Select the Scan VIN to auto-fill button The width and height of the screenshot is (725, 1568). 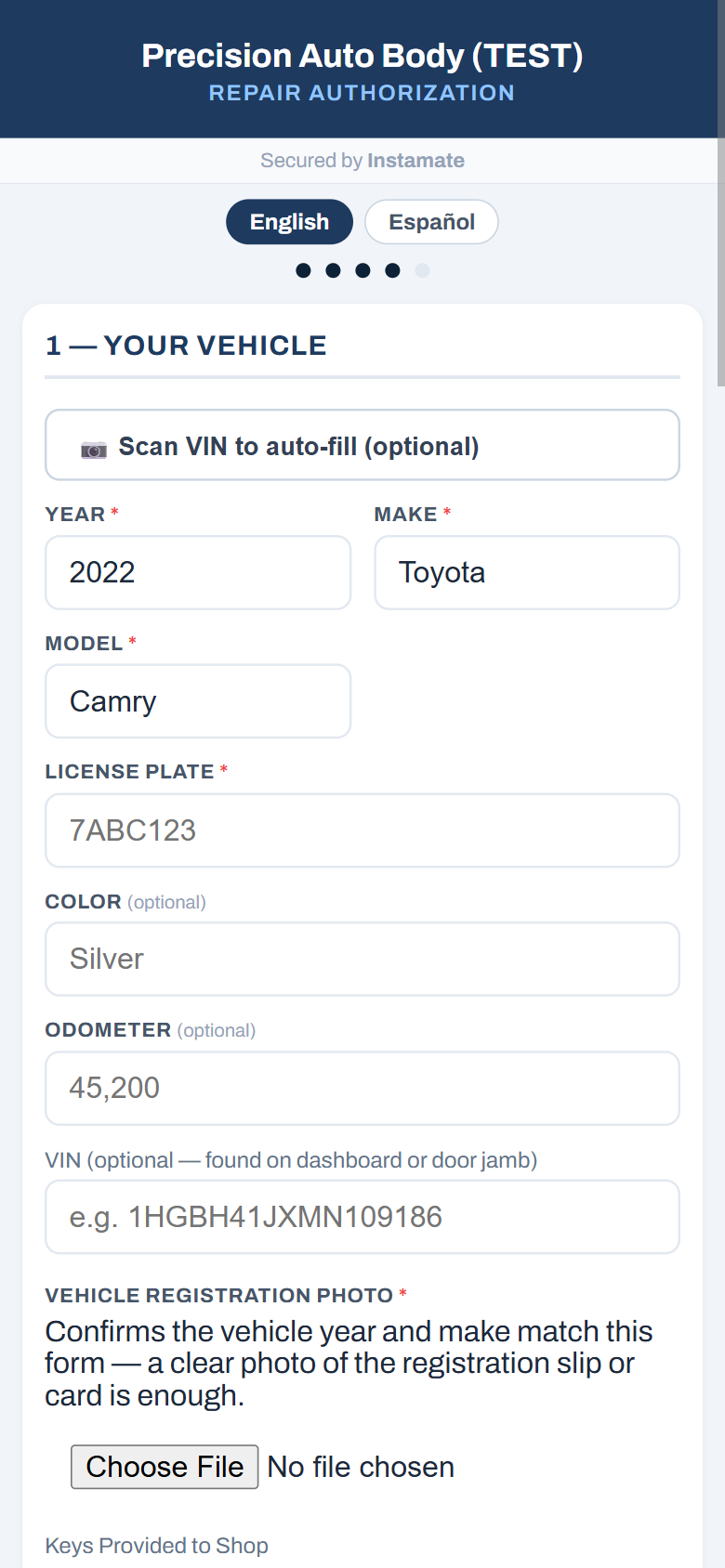[x=362, y=445]
